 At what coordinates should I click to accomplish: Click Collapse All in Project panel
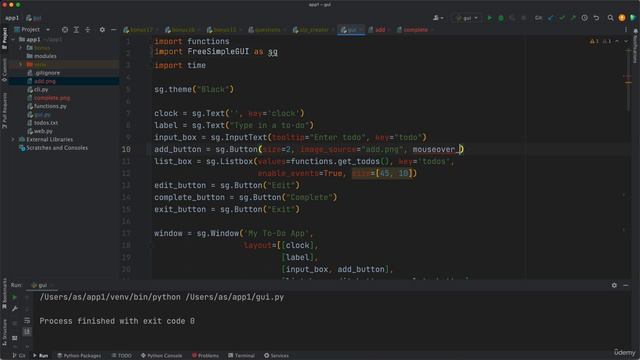88,29
